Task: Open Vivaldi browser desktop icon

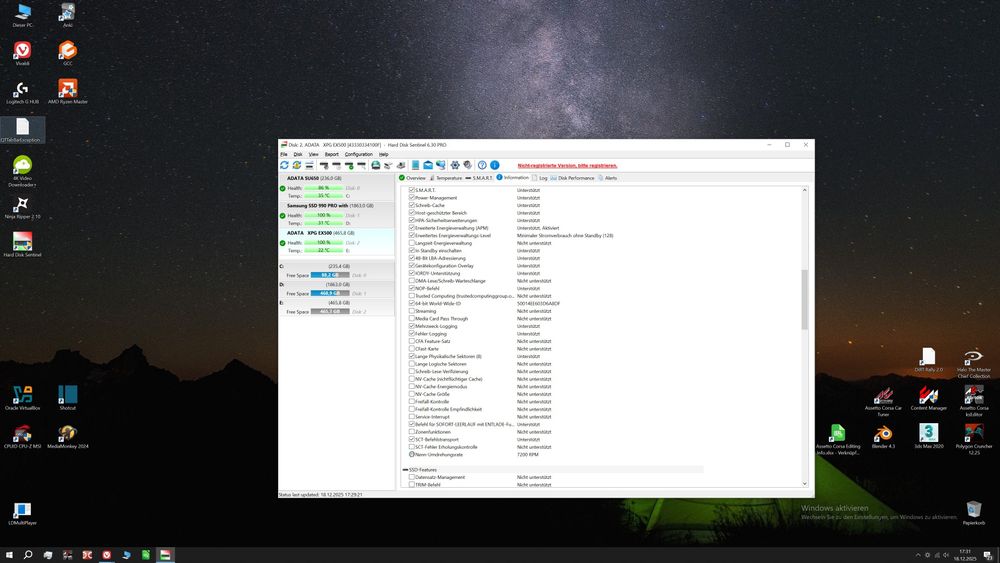Action: pos(22,54)
